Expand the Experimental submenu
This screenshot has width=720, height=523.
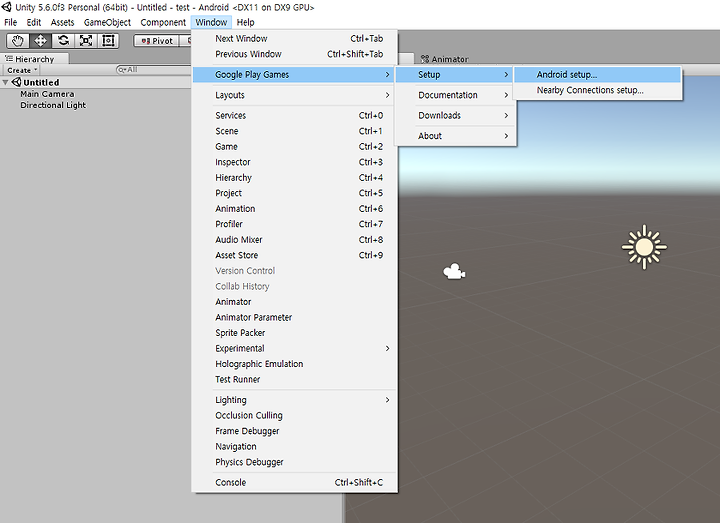point(294,349)
